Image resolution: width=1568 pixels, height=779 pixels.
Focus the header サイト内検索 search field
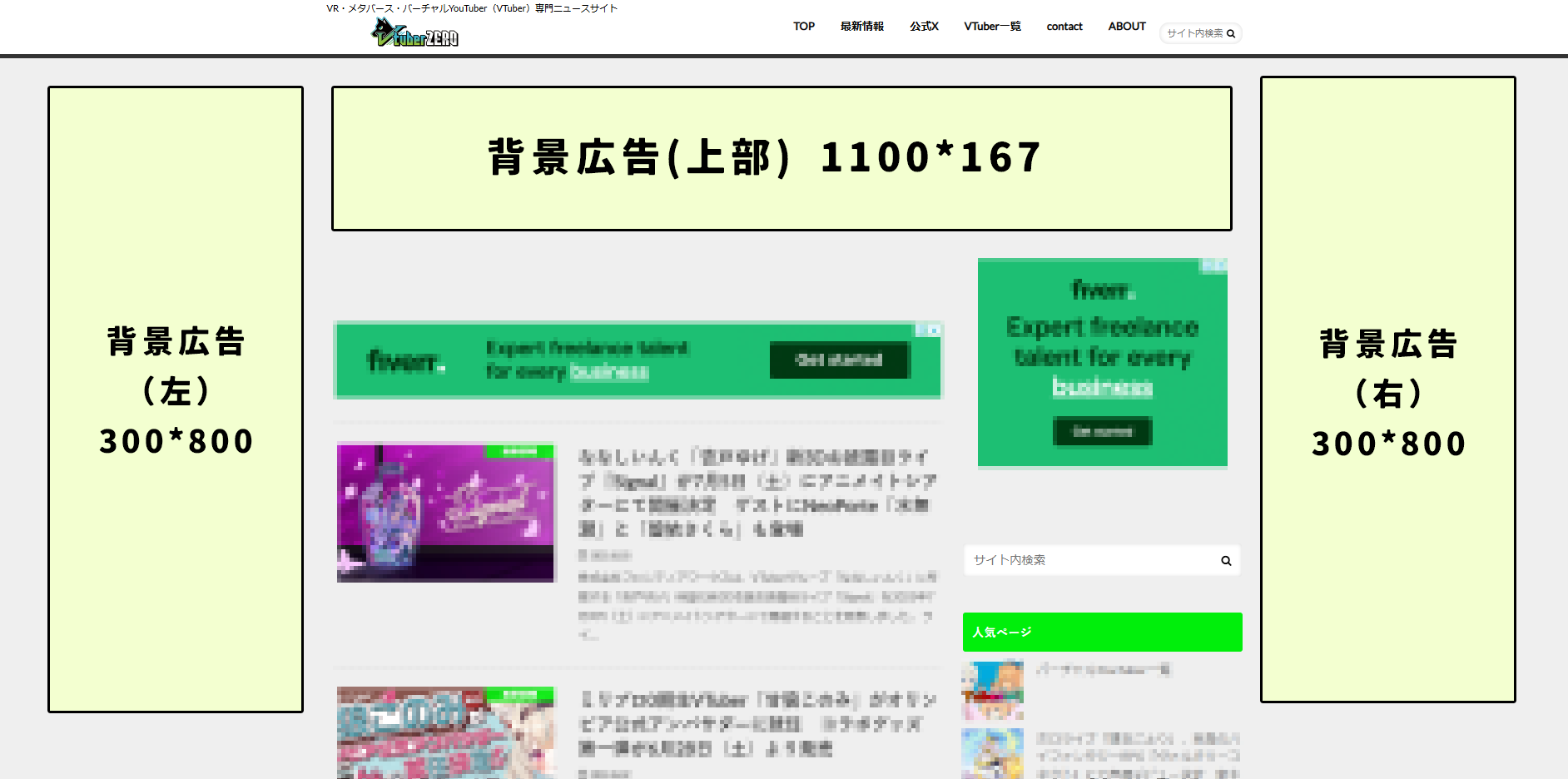pyautogui.click(x=1193, y=34)
